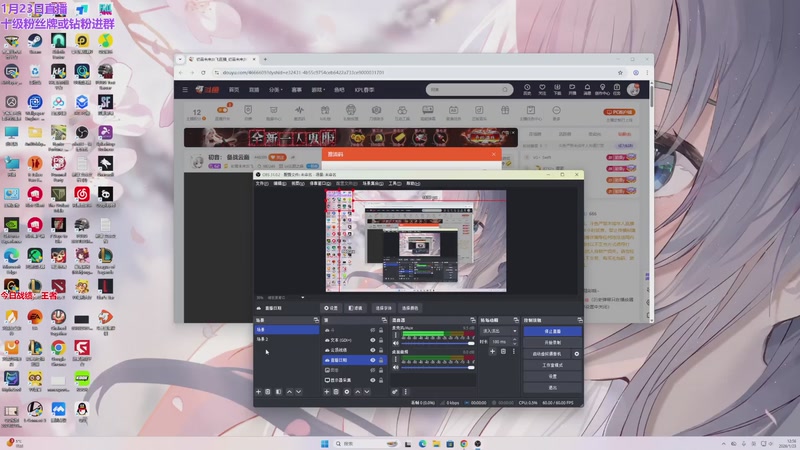Float the Scenes dock with its header icon
The image size is (800, 450).
316,320
